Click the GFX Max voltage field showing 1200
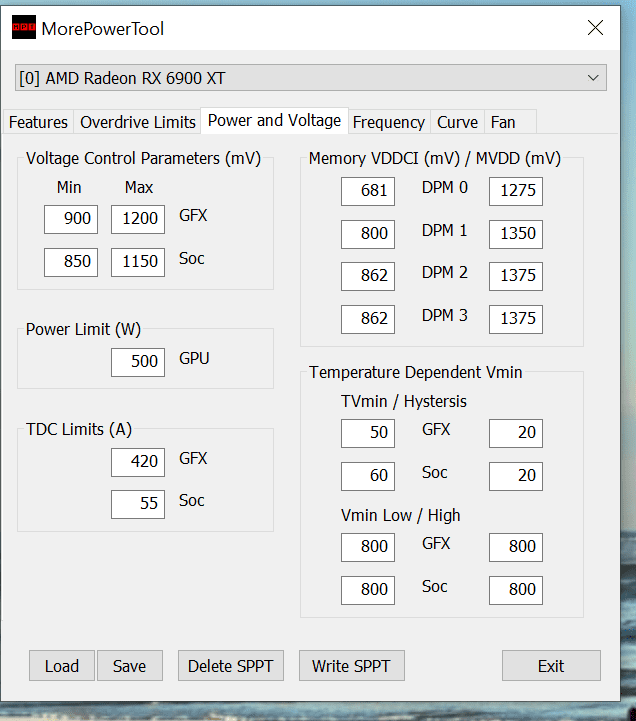The image size is (636, 721). click(x=138, y=219)
